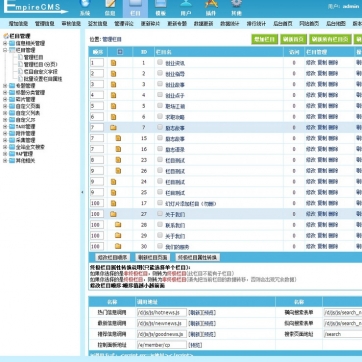Screen dimensions: 362x362
Task: Click the page icon in row ID 17
Action: pyautogui.click(x=113, y=203)
